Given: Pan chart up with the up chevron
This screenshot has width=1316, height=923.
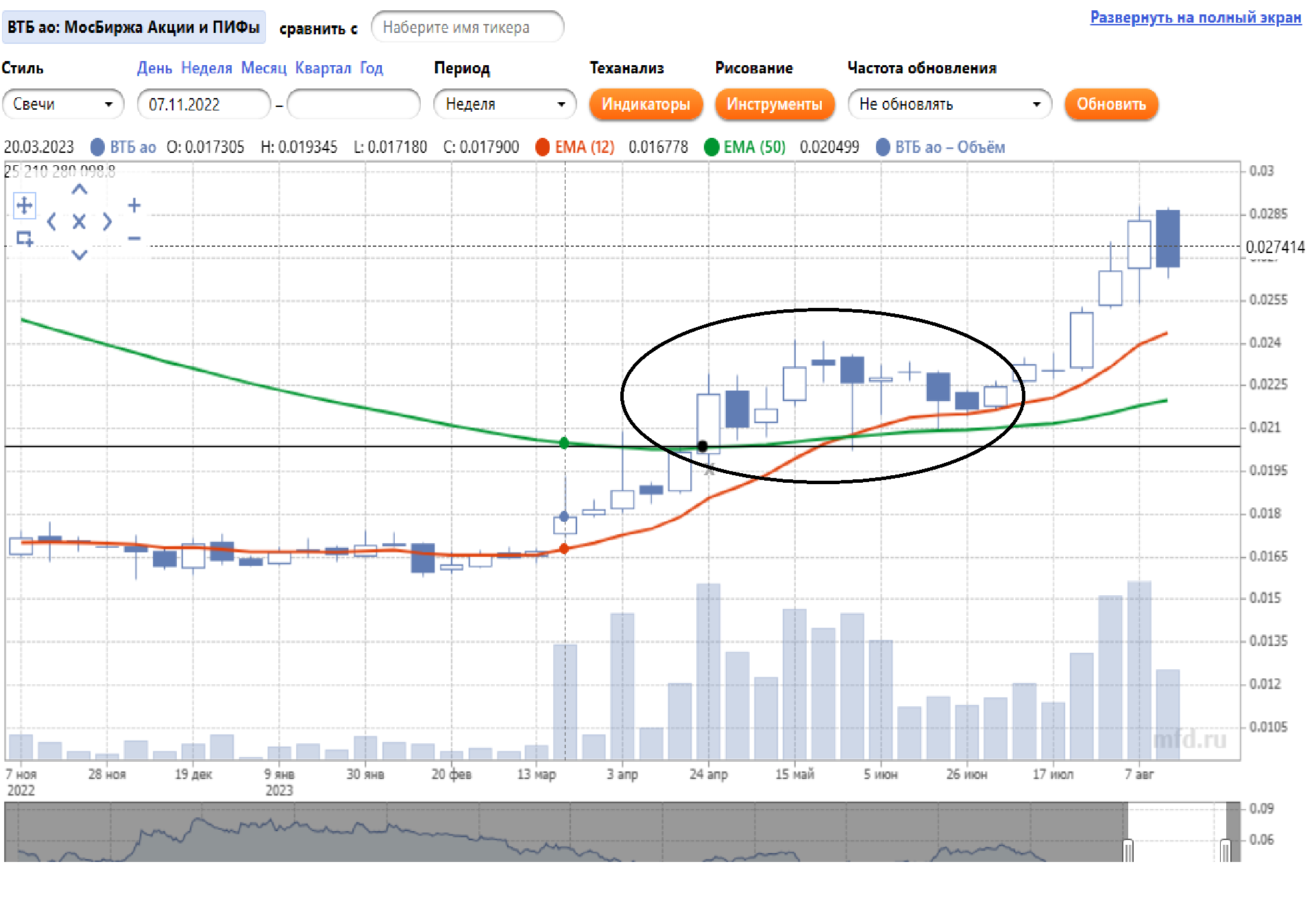Looking at the screenshot, I should point(80,189).
